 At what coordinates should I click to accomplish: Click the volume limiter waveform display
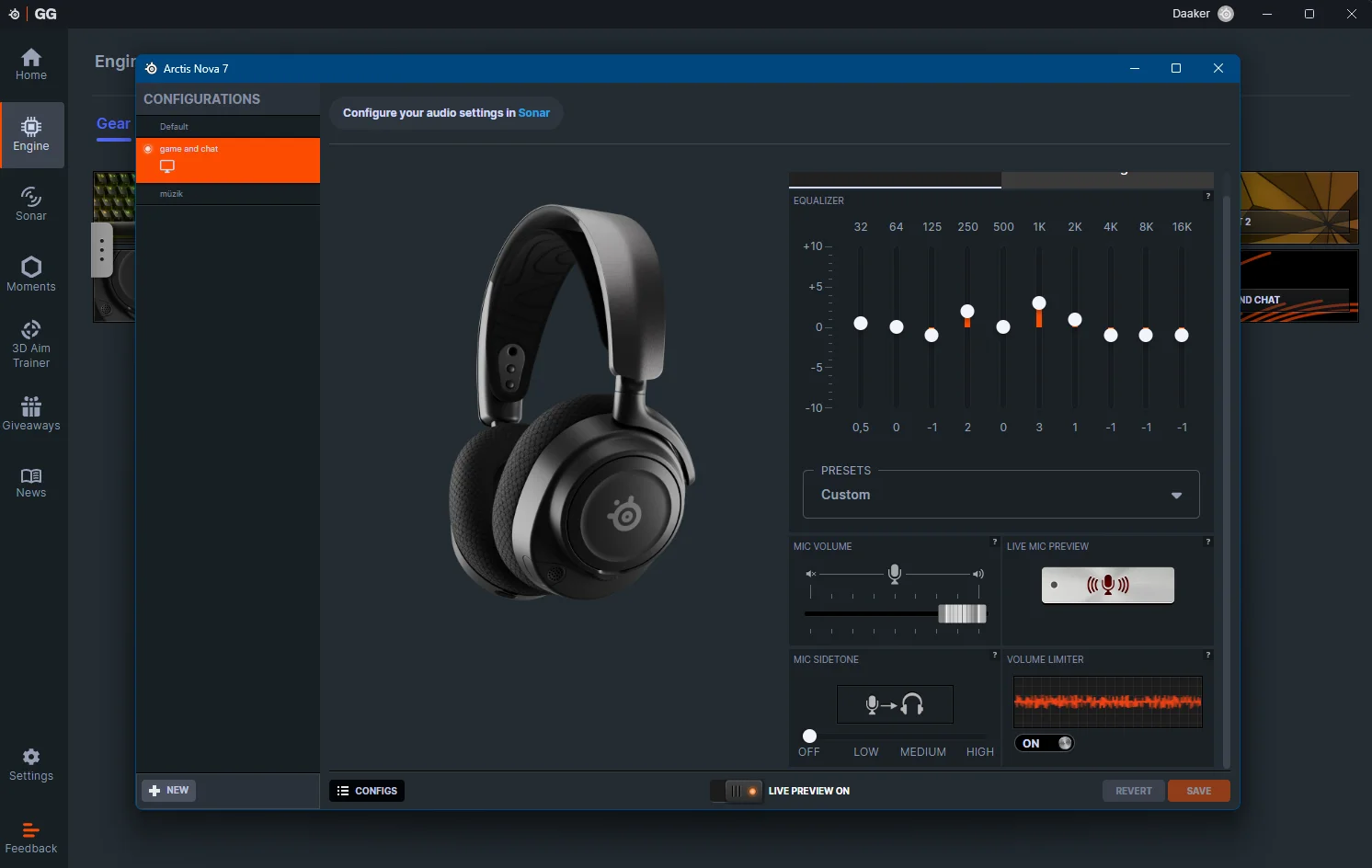(1108, 702)
